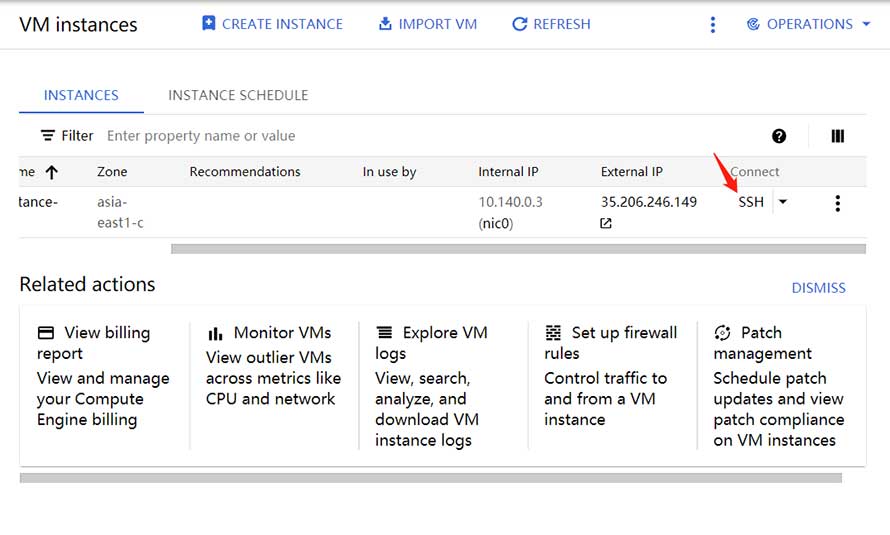Click the billing report card icon
890x535 pixels.
46,332
